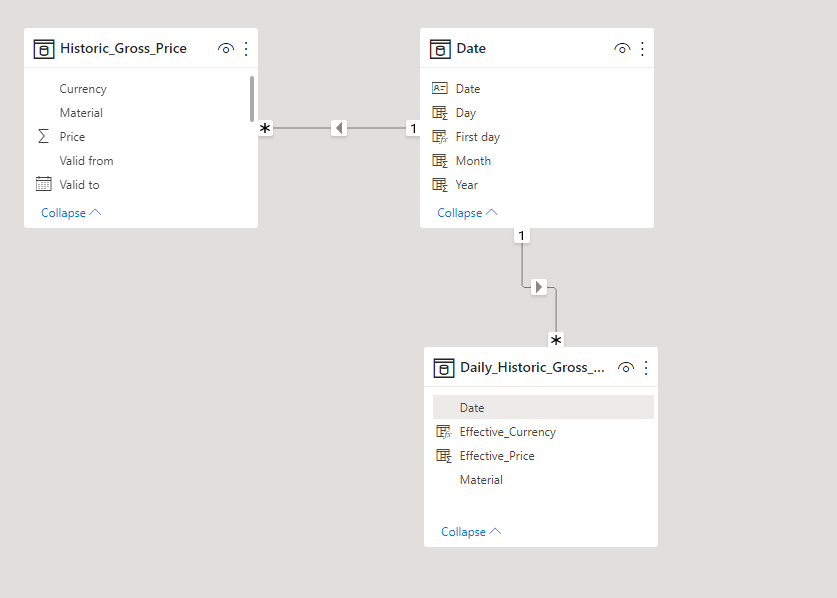837x598 pixels.
Task: Open more options for Daily_Historic_Gross table
Action: point(646,368)
